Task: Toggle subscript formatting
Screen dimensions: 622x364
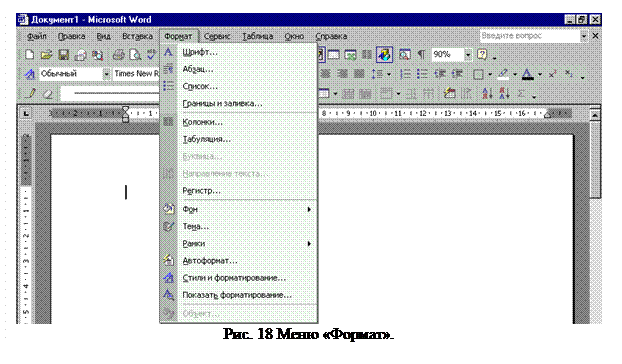Action: 569,74
